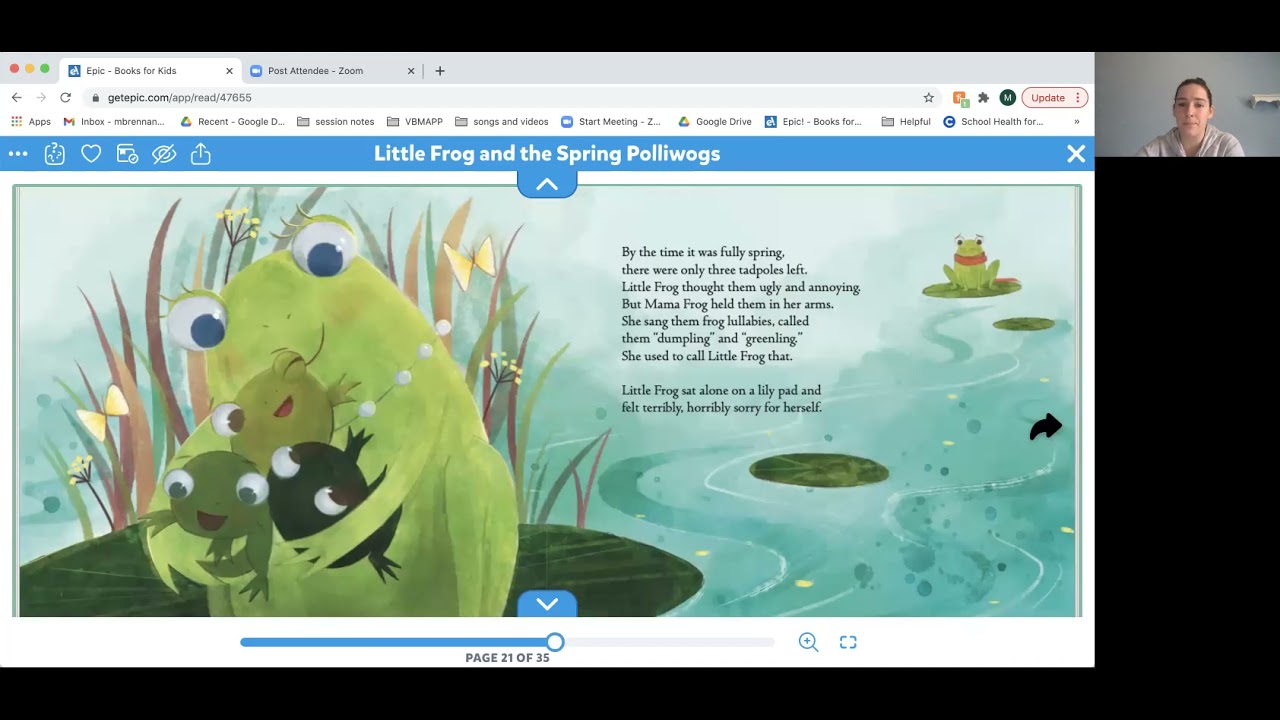Expand bottom panel with down chevron

point(547,604)
